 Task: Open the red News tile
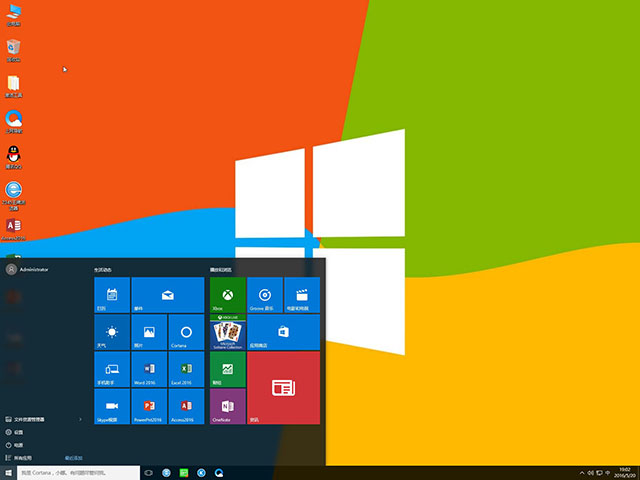coord(283,388)
